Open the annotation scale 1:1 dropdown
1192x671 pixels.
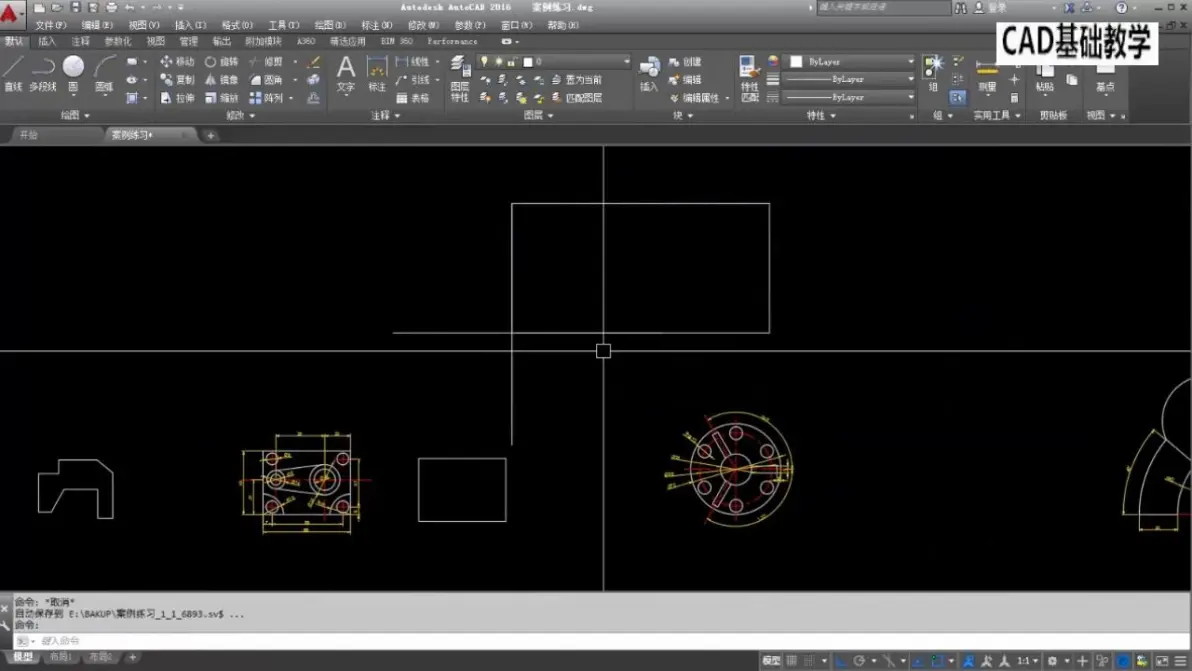click(x=1029, y=661)
